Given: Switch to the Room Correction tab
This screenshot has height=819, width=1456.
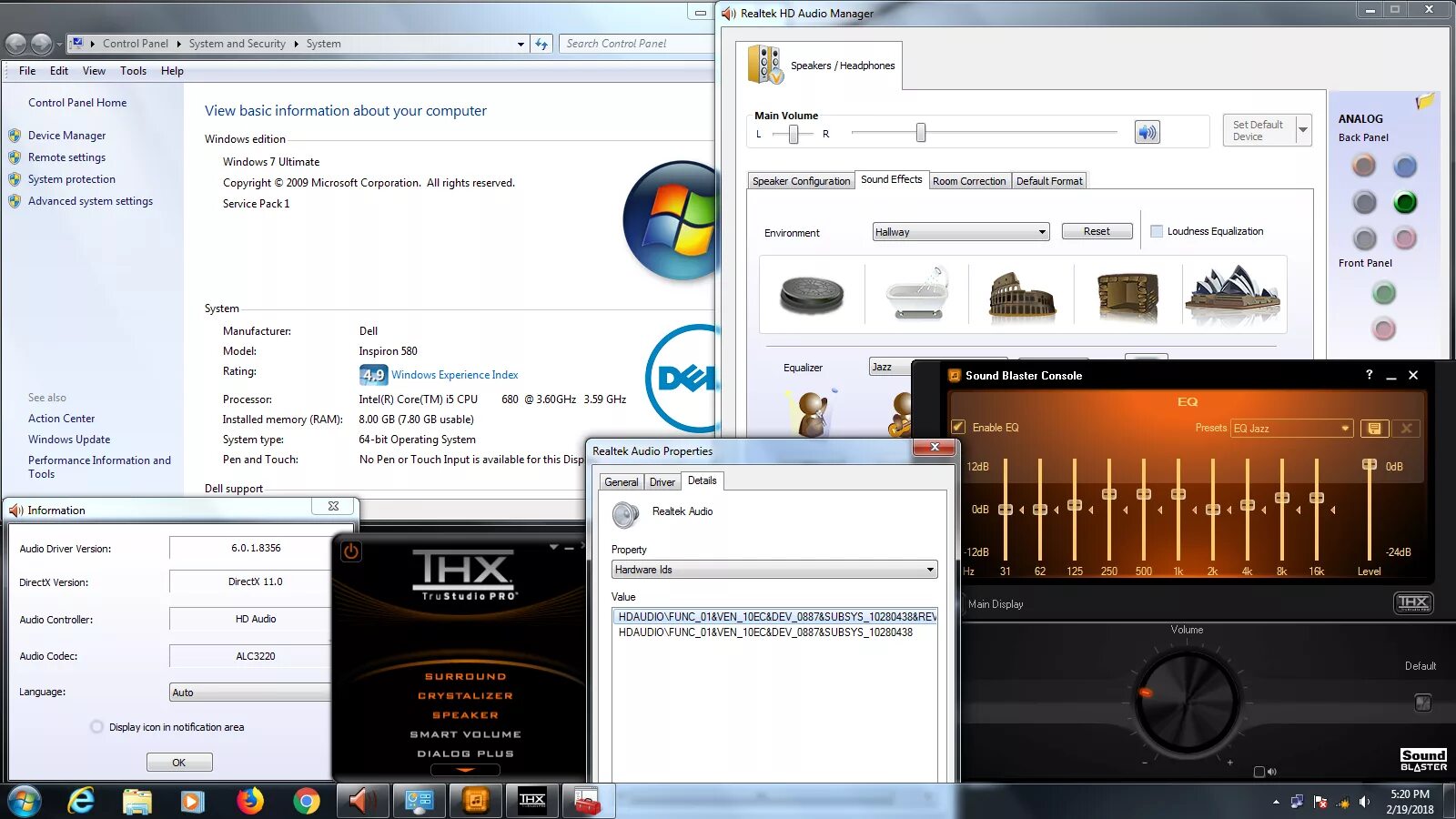Looking at the screenshot, I should (x=969, y=181).
